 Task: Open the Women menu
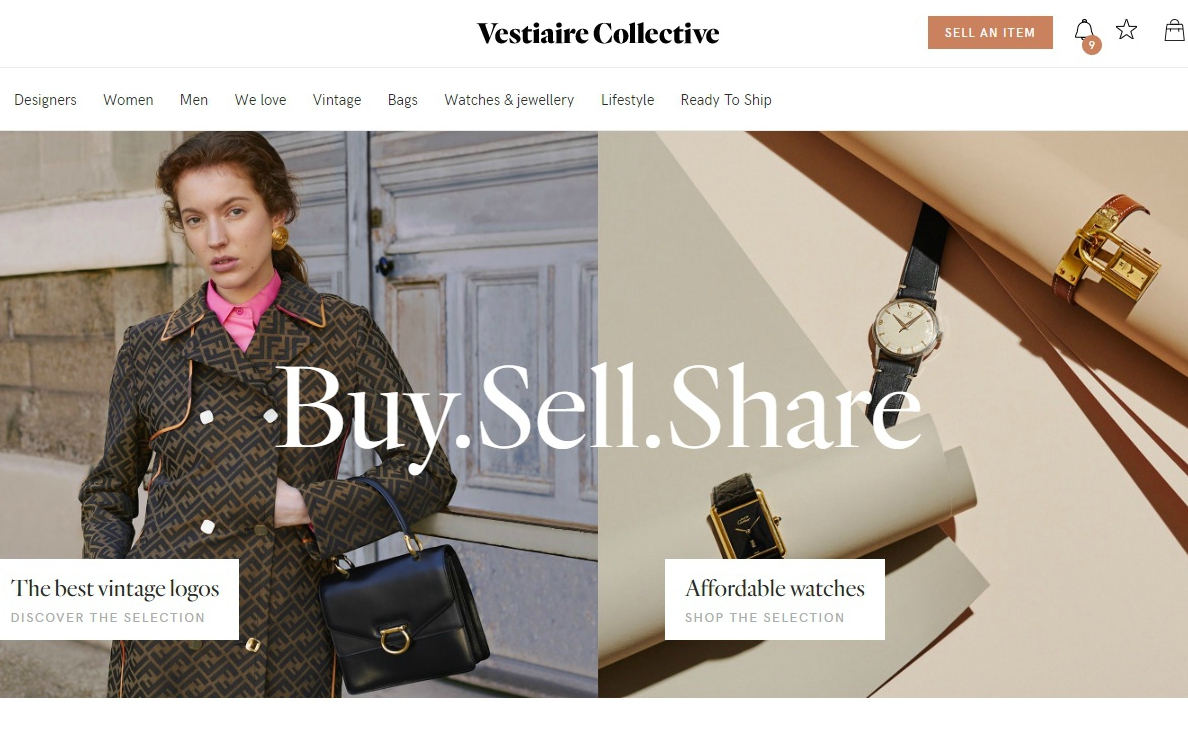(128, 100)
